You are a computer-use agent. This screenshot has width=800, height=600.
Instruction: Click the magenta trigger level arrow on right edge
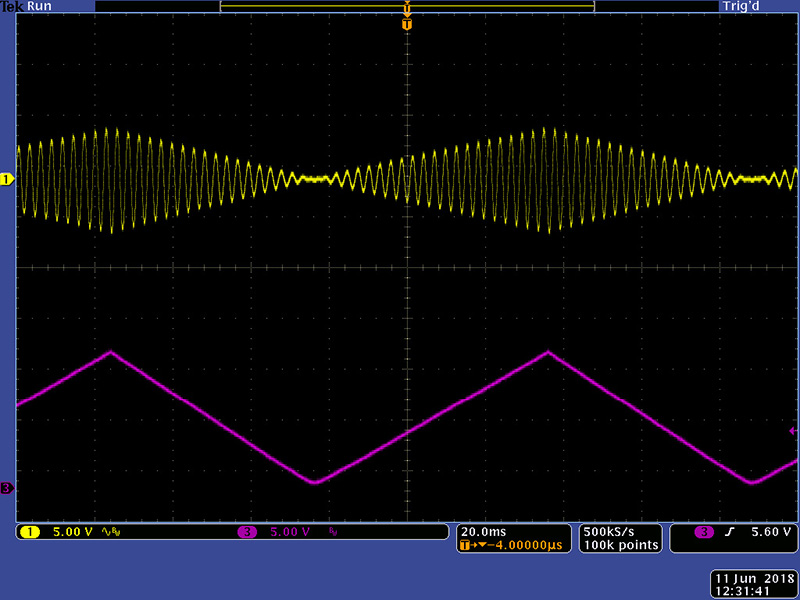point(793,431)
